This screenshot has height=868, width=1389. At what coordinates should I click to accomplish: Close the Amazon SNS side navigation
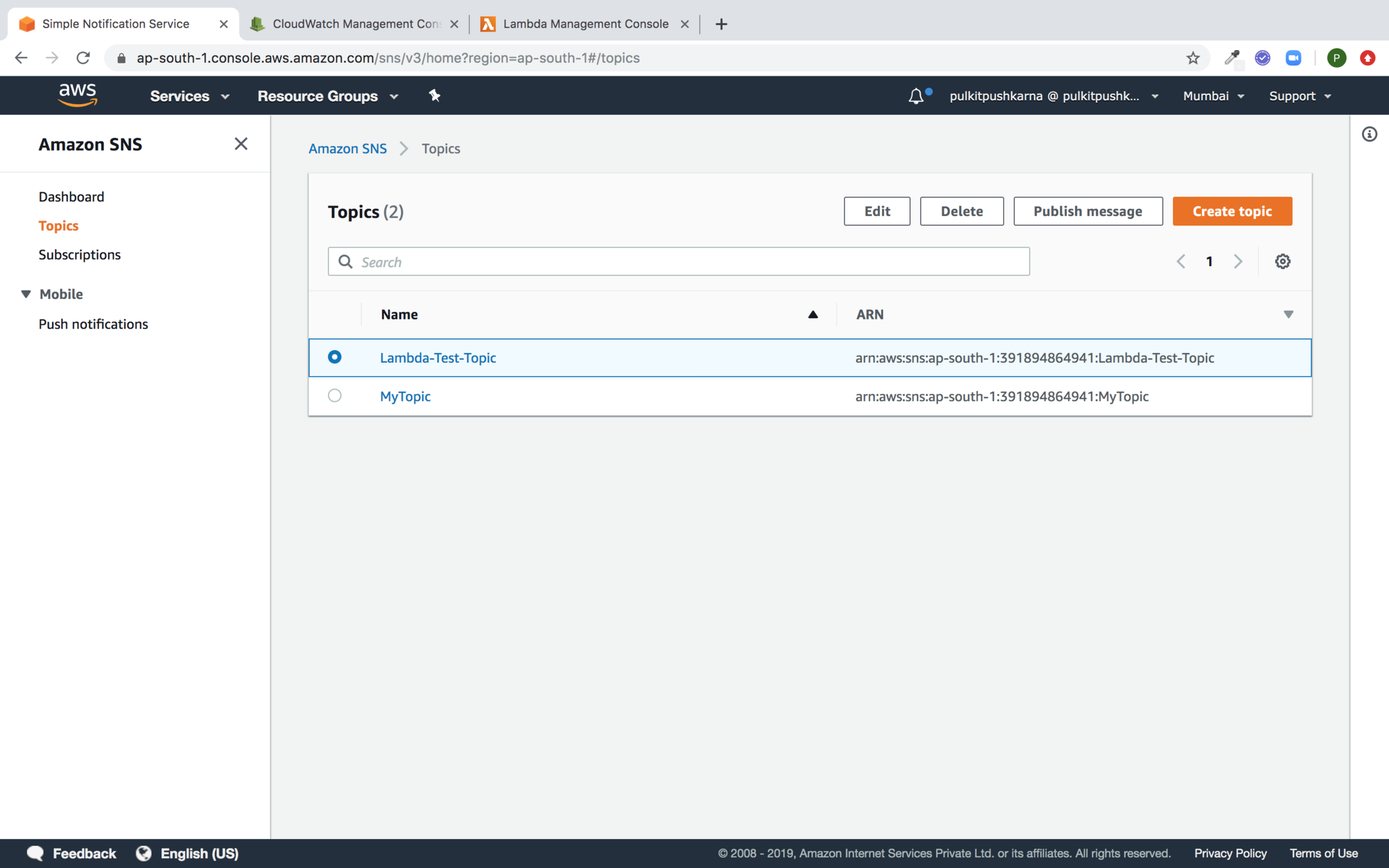click(241, 144)
